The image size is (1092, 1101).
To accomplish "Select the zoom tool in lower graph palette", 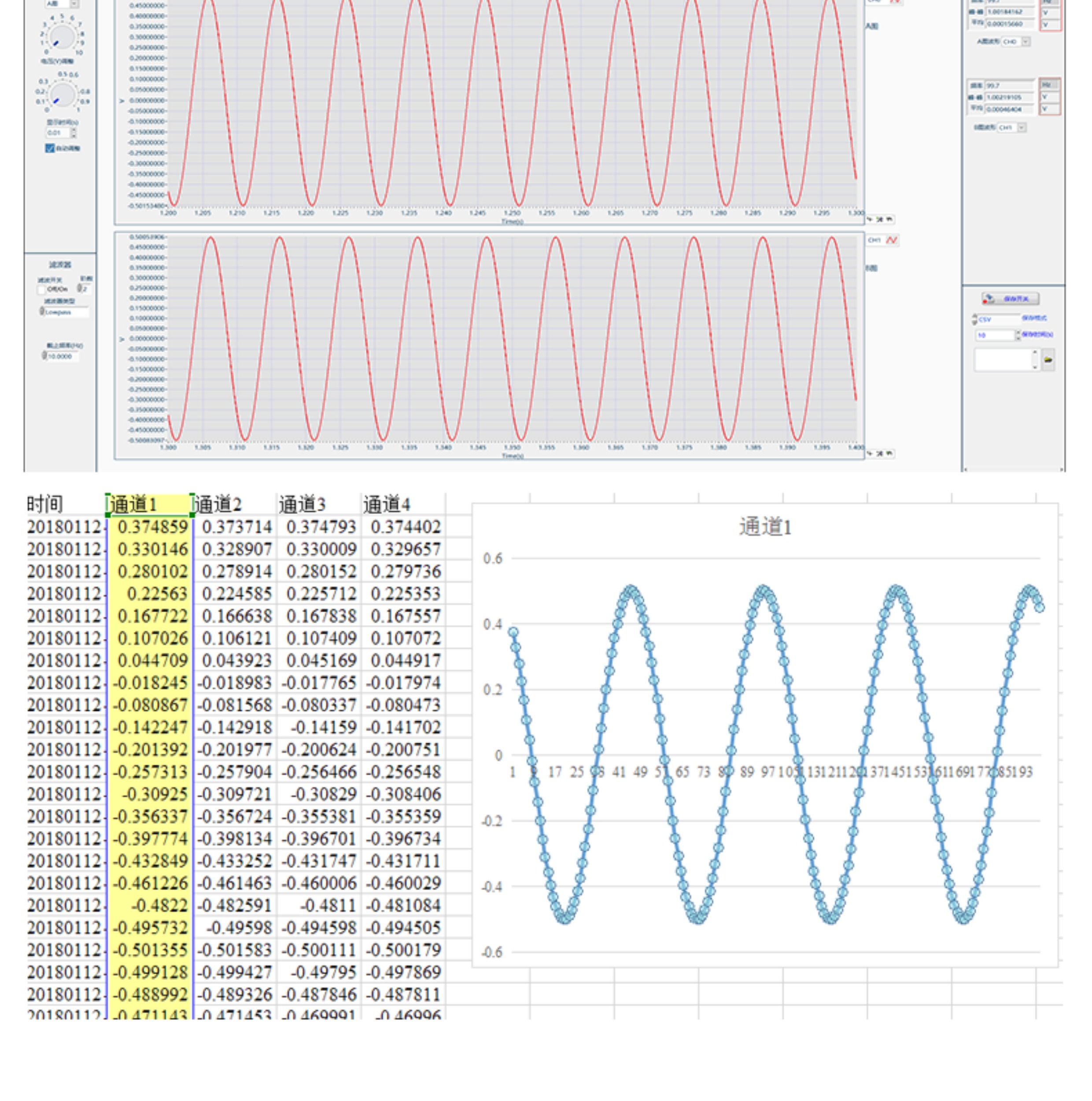I will coord(880,454).
